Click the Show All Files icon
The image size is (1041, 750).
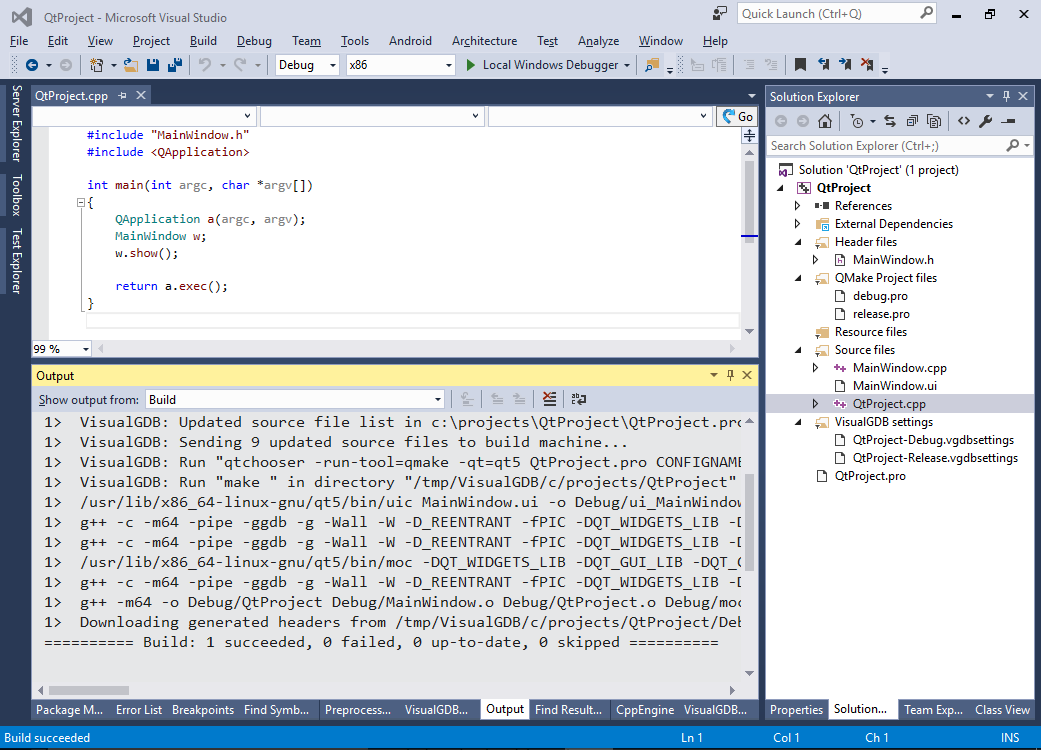coord(933,121)
